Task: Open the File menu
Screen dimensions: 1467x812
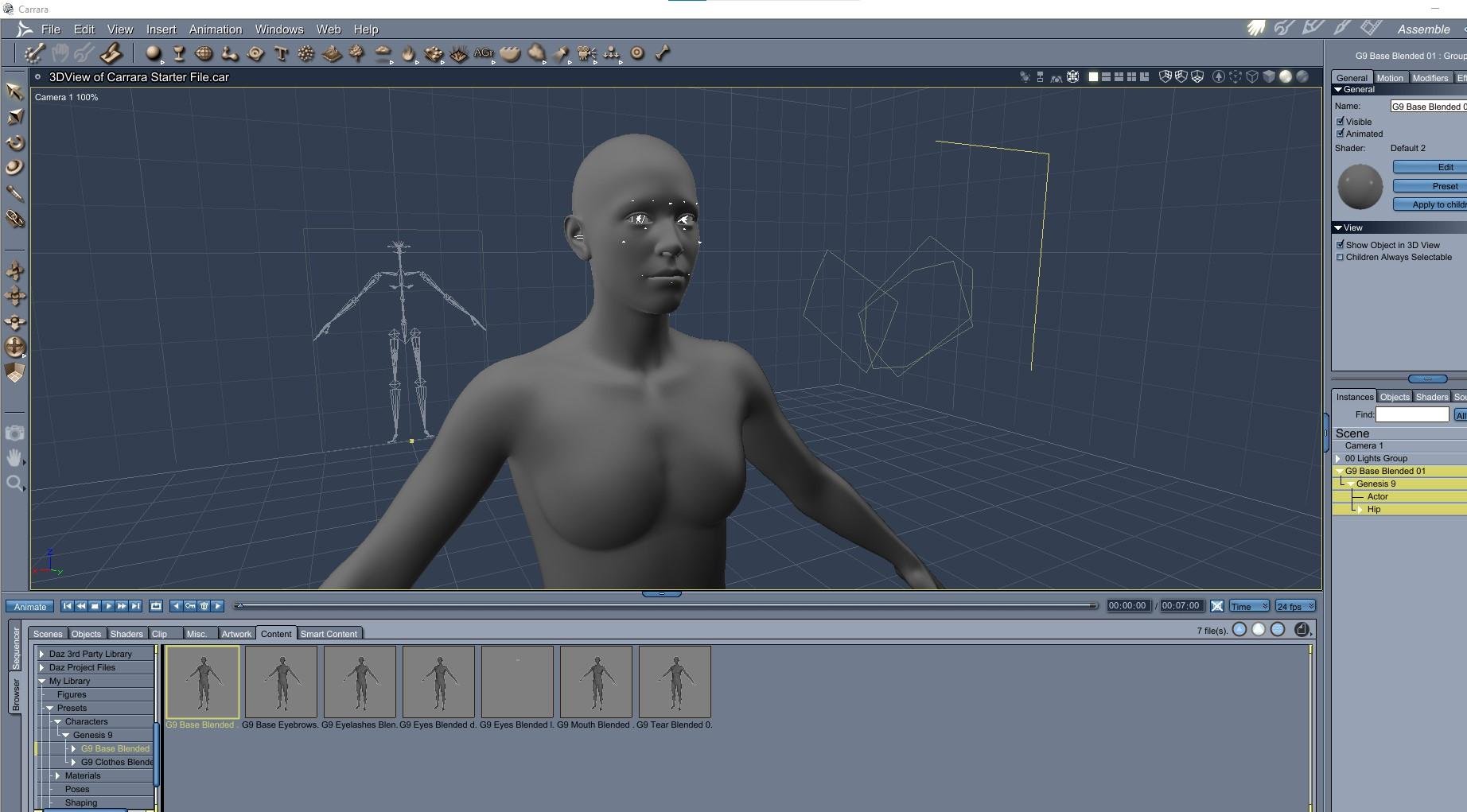Action: (51, 29)
